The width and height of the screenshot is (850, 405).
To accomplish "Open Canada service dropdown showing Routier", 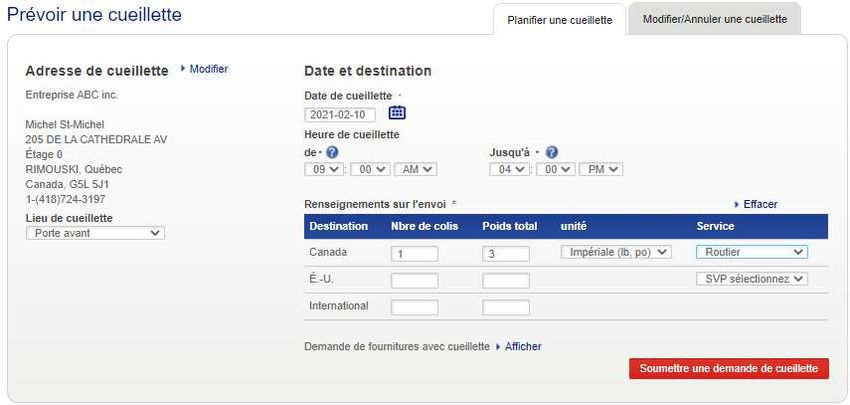I will (x=751, y=253).
